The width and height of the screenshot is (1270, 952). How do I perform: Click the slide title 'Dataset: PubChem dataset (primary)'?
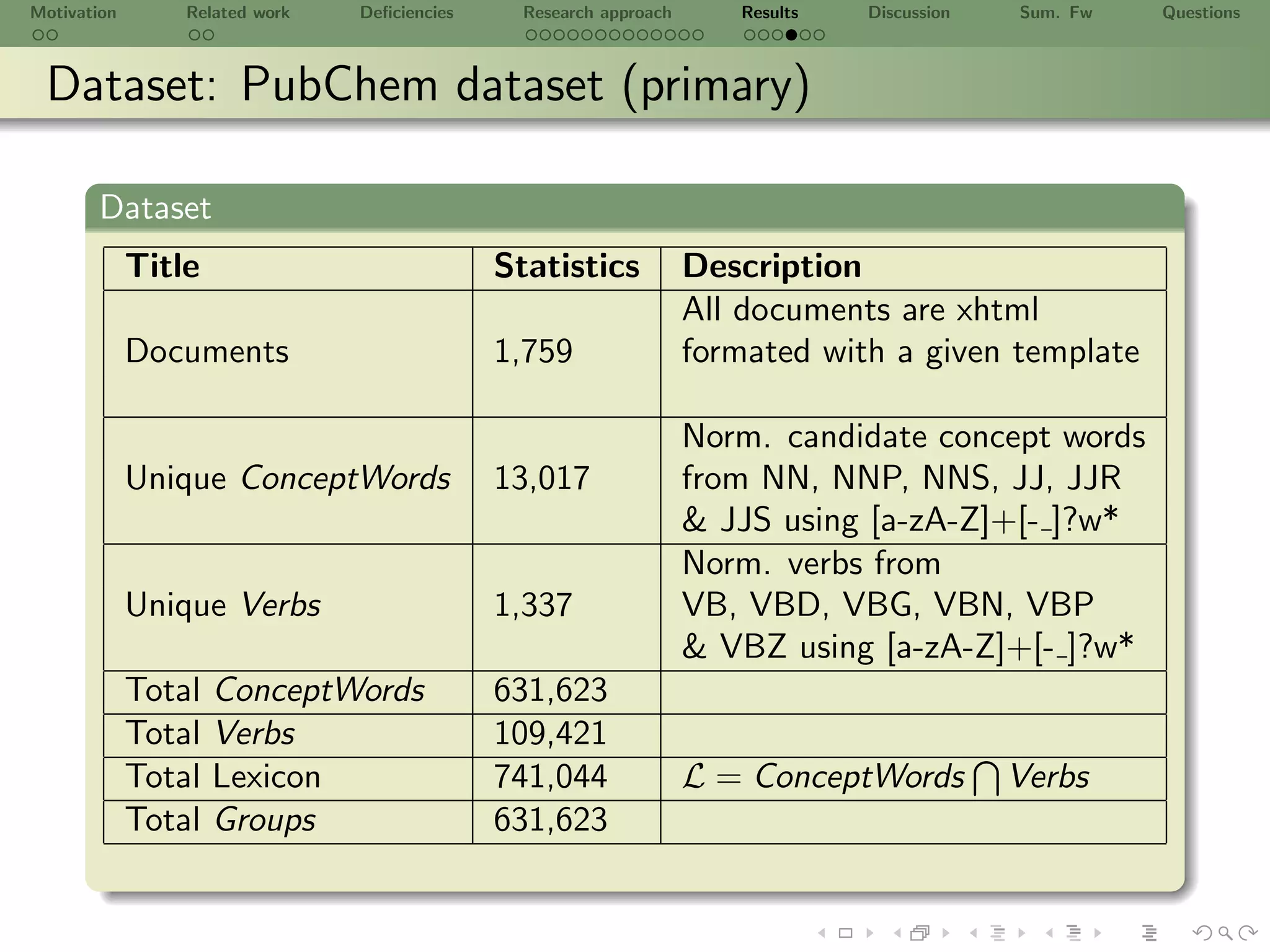(x=429, y=85)
